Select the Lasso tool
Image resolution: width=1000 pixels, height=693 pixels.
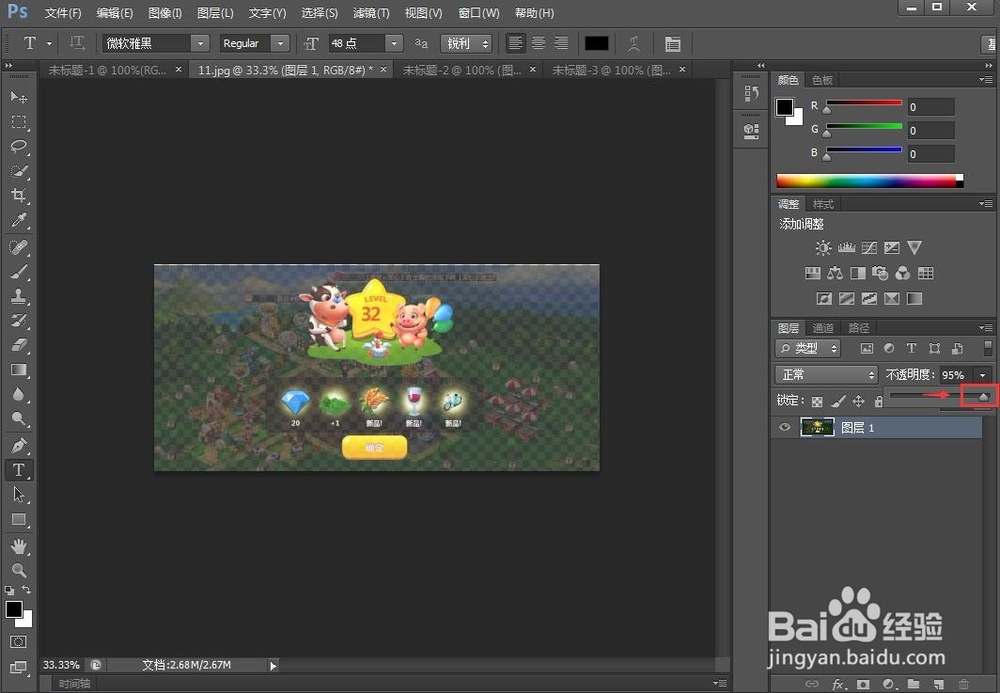click(18, 146)
